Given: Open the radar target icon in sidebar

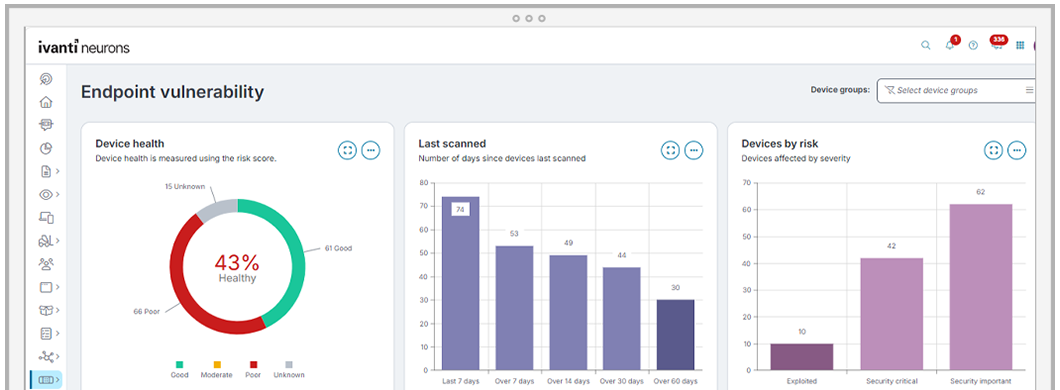Looking at the screenshot, I should tap(46, 79).
